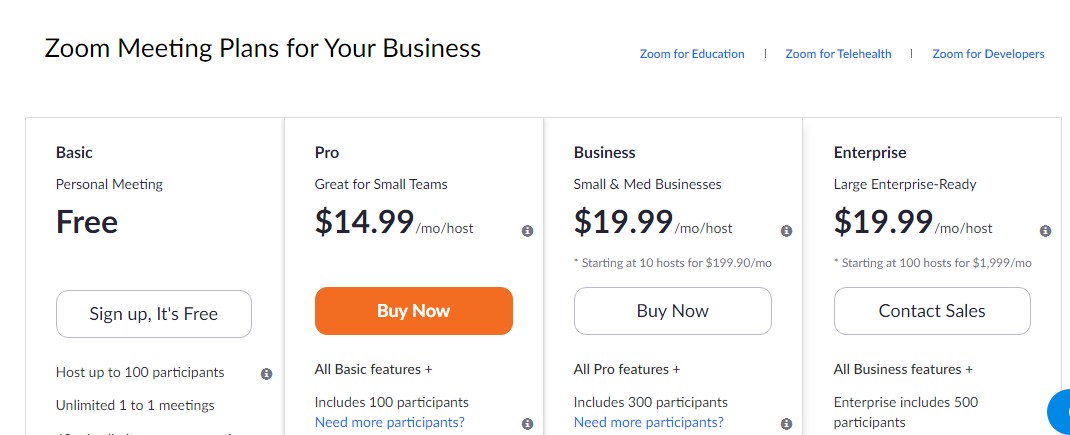Click Need more participants? under Pro plan

pyautogui.click(x=389, y=422)
